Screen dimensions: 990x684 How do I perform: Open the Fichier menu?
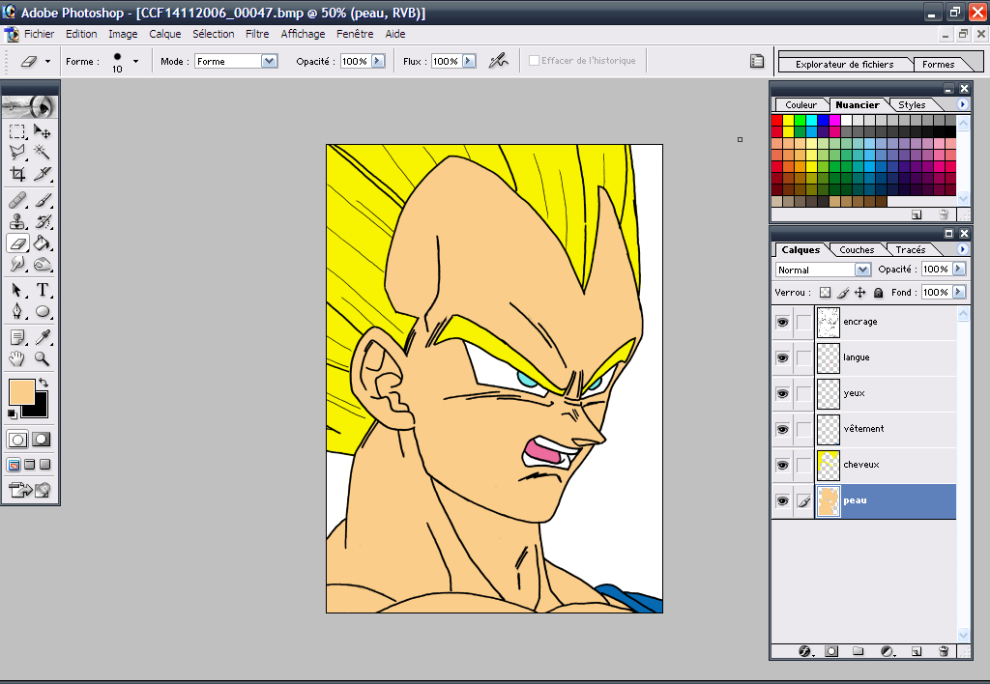pos(39,34)
